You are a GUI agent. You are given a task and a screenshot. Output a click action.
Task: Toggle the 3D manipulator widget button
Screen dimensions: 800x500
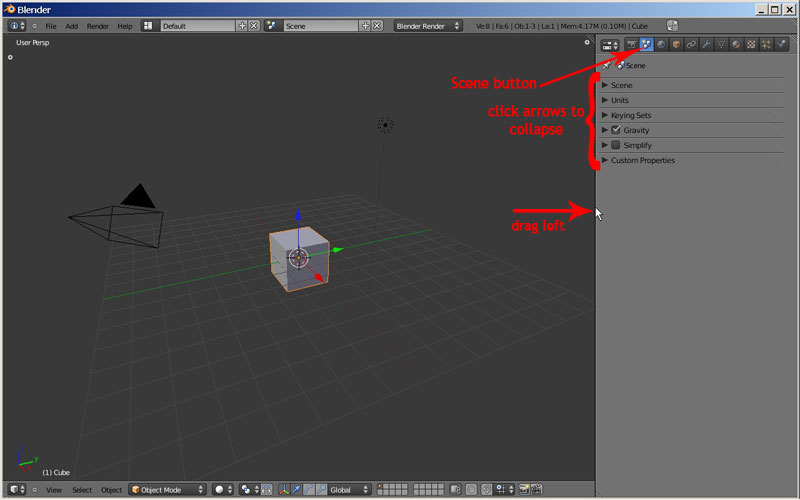coord(286,490)
